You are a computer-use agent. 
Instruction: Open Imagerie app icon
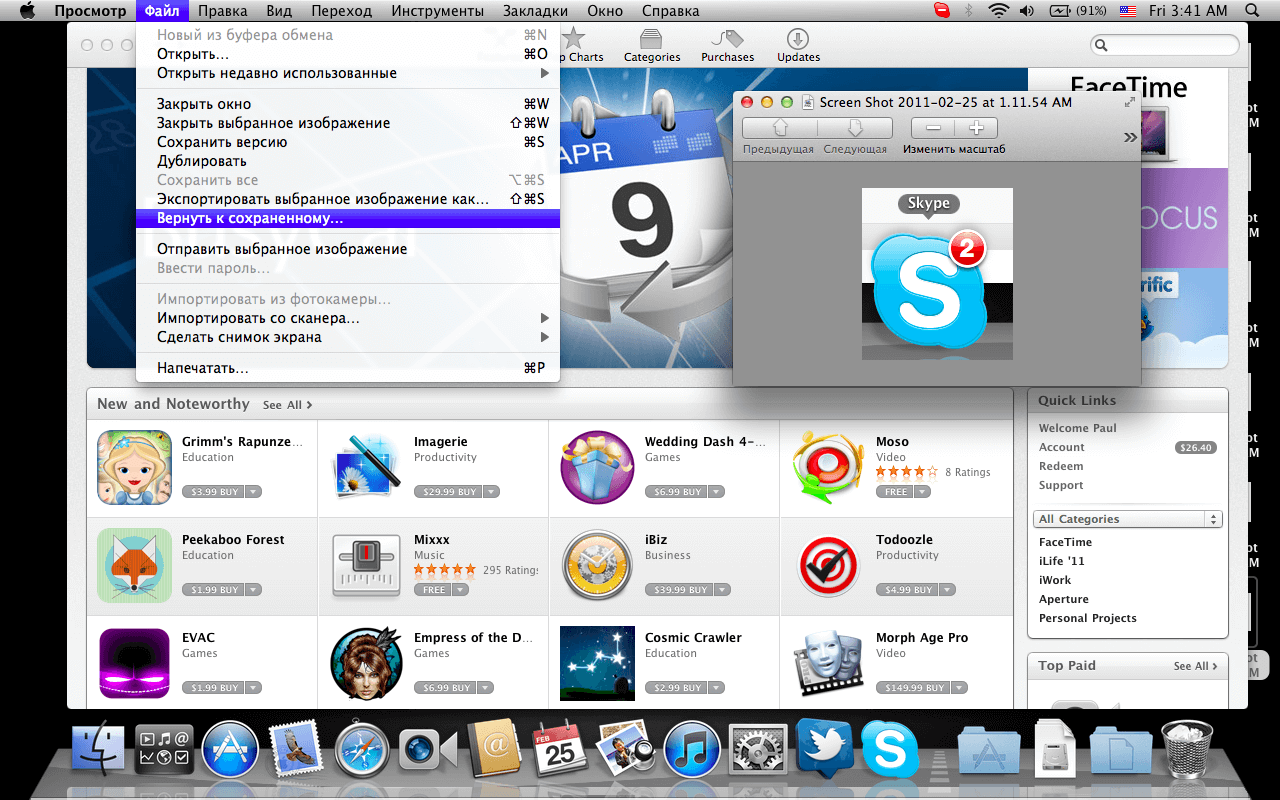tap(366, 467)
